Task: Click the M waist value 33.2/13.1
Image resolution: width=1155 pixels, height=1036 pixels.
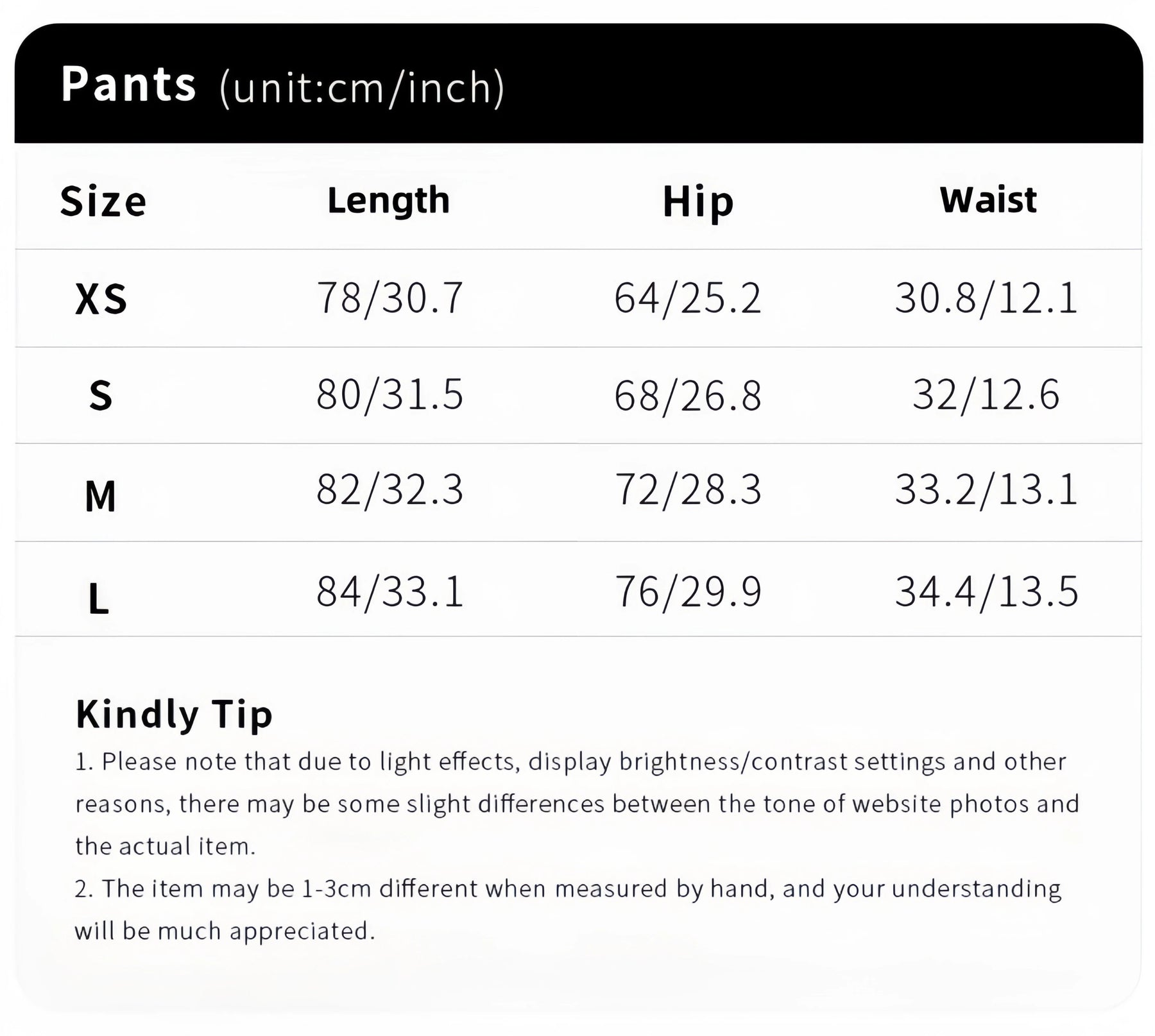Action: pos(986,490)
